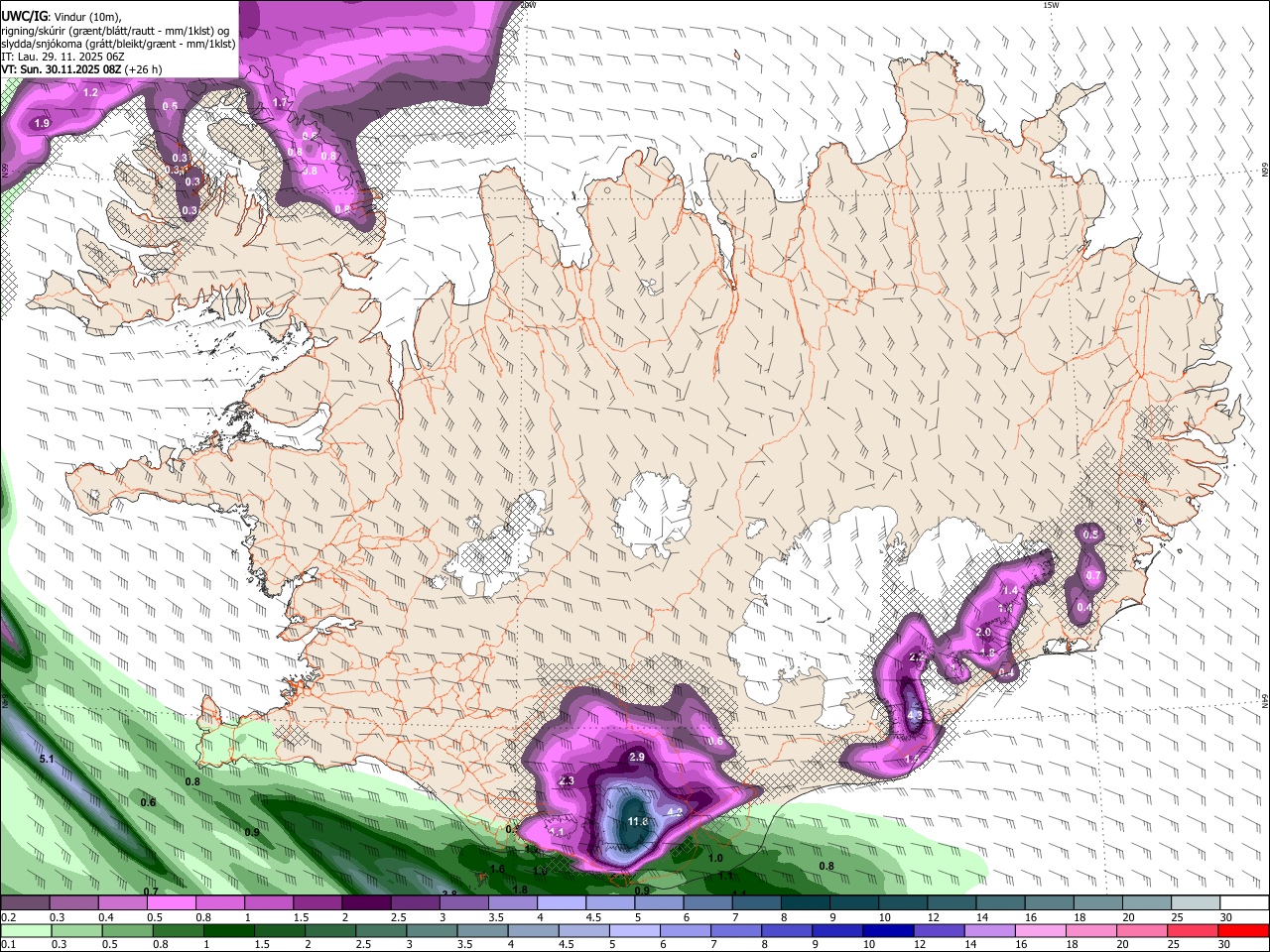
Task: Click the 2.9 snowfall value on the map
Action: click(638, 758)
